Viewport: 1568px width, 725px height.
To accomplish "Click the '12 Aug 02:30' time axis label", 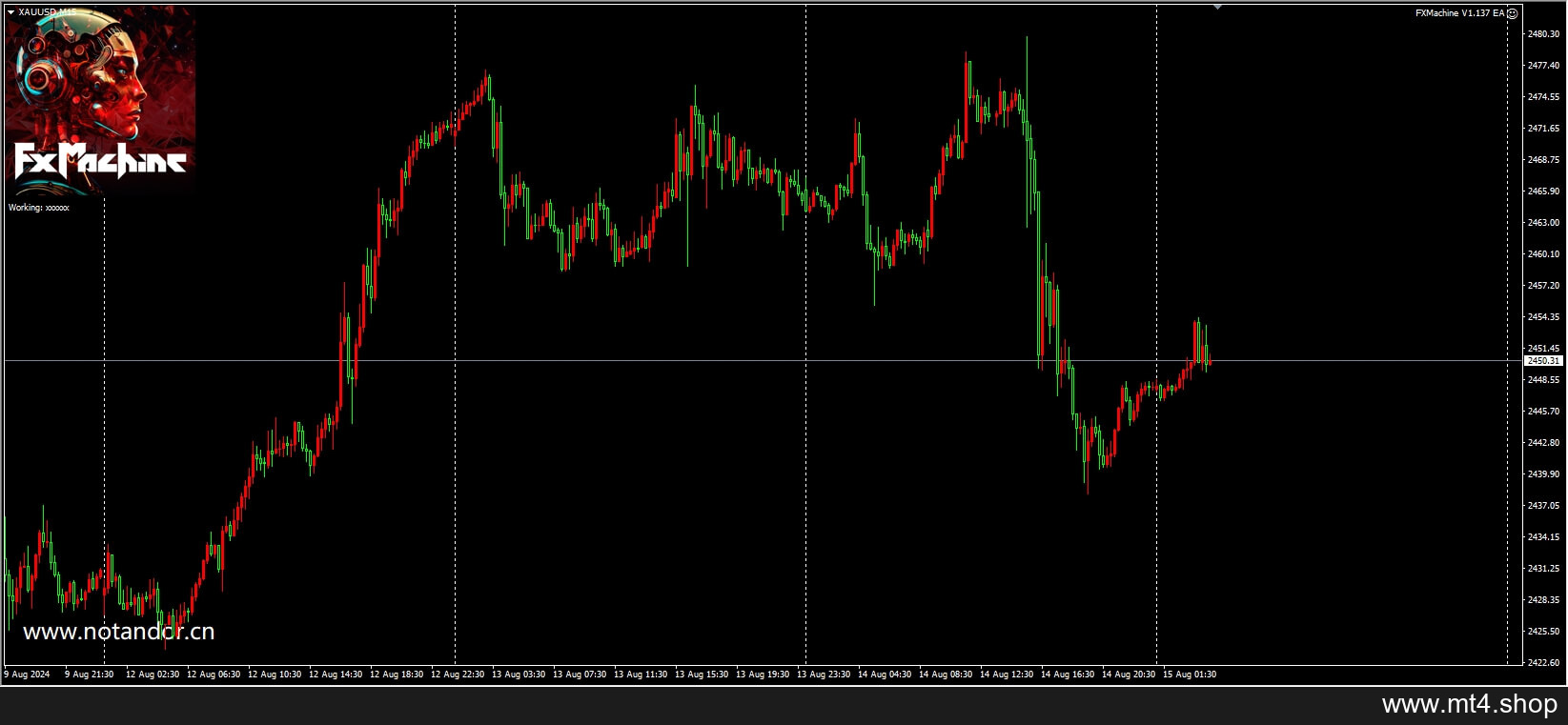I will pyautogui.click(x=153, y=675).
